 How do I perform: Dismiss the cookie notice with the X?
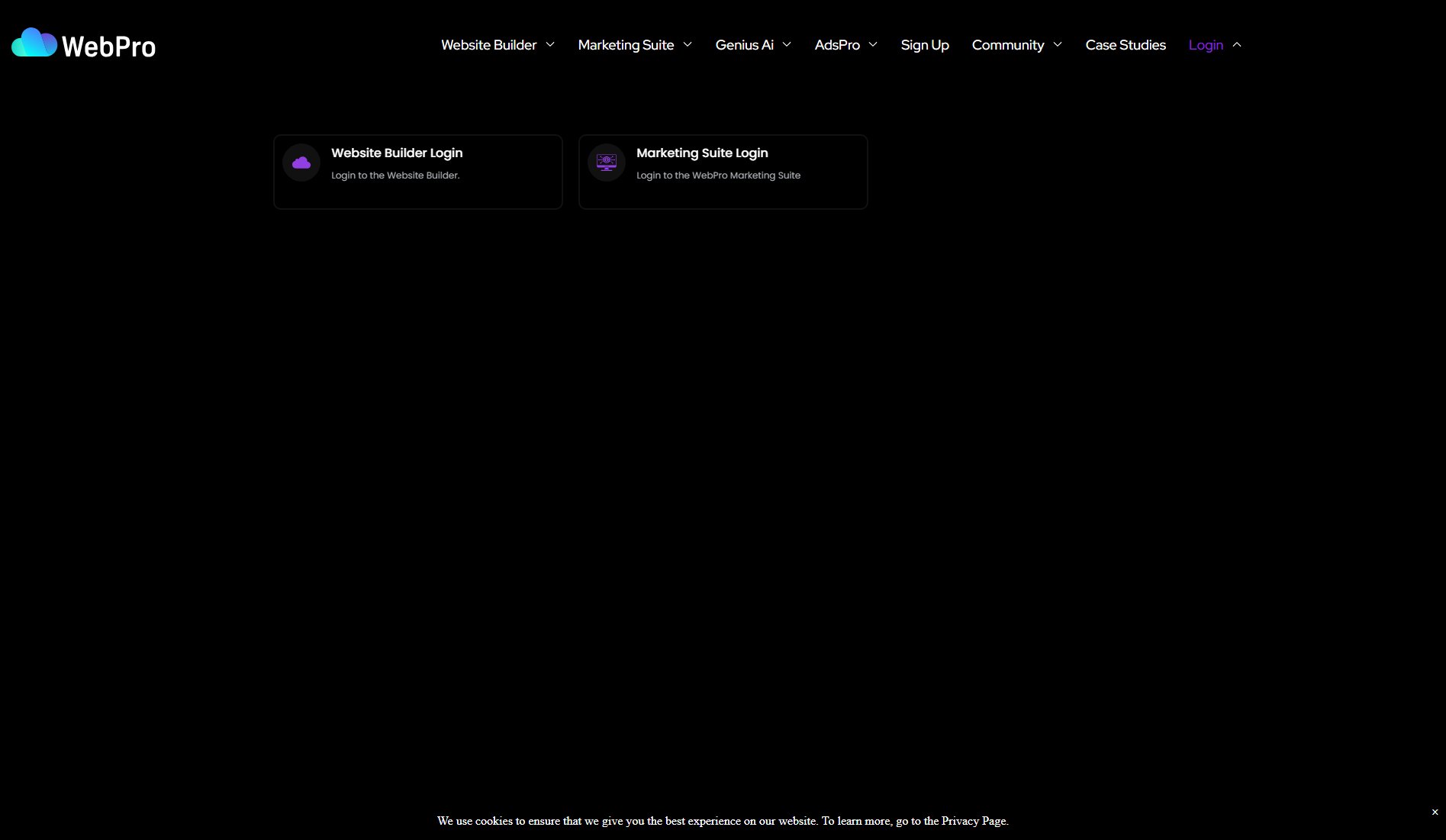(x=1435, y=812)
